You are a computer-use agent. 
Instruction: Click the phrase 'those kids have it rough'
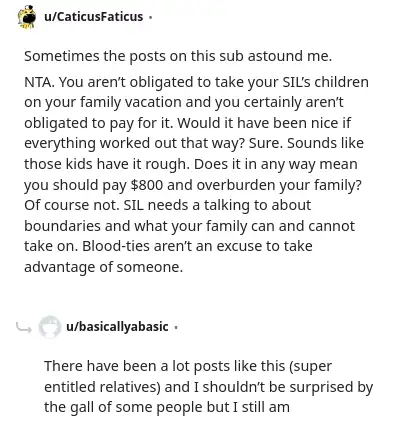tap(107, 164)
